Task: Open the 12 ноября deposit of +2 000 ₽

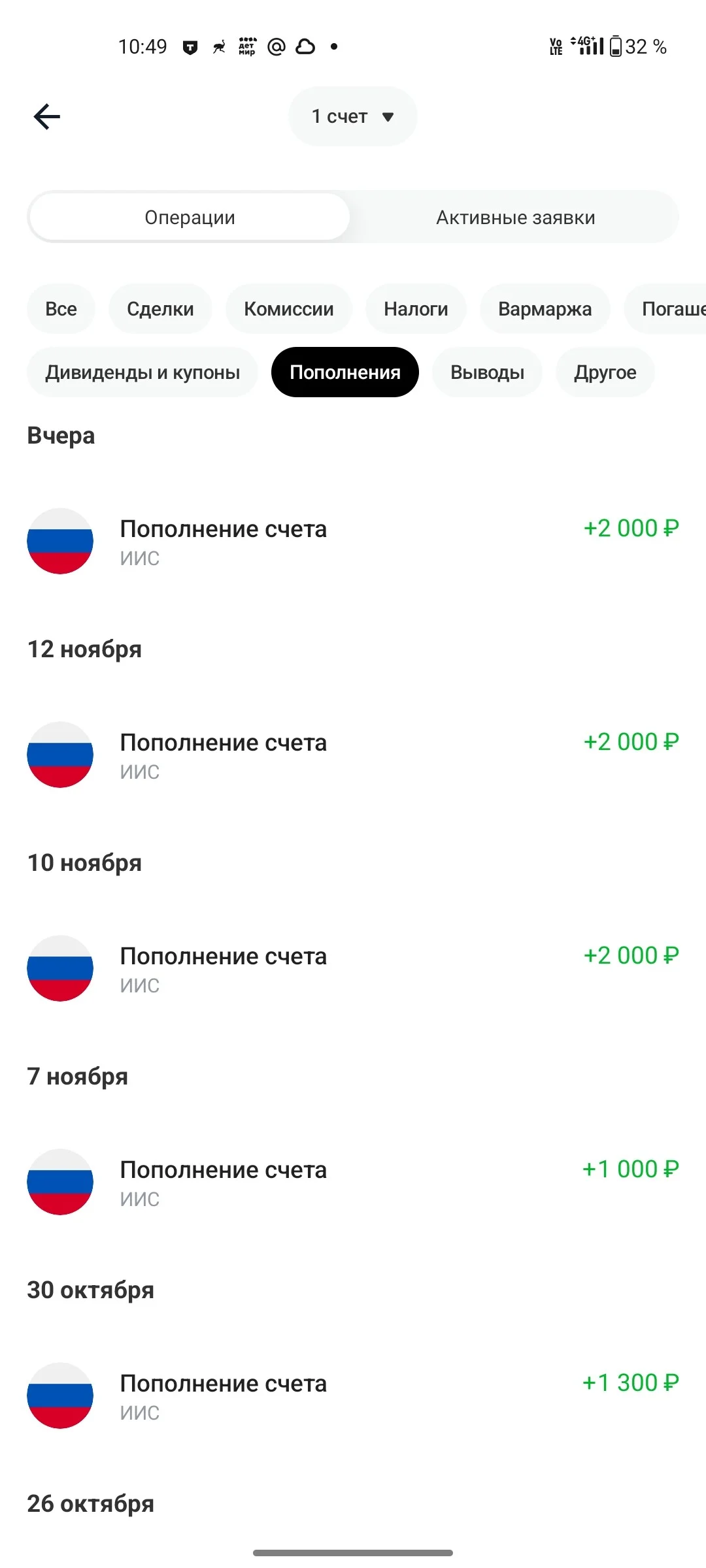Action: pos(353,755)
